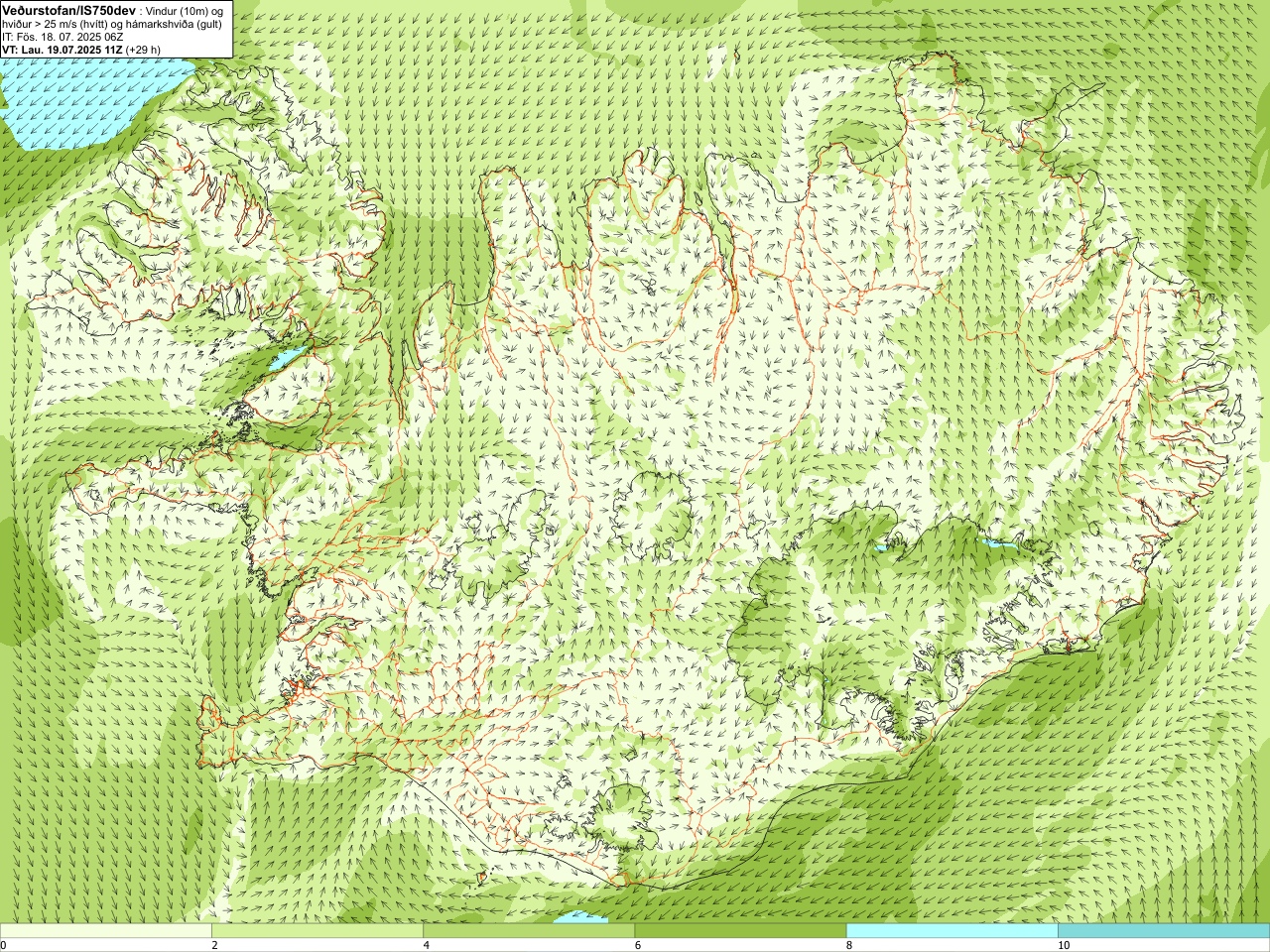Viewport: 1270px width, 952px height.
Task: Click the '10' label on the color scale
Action: [x=1063, y=945]
